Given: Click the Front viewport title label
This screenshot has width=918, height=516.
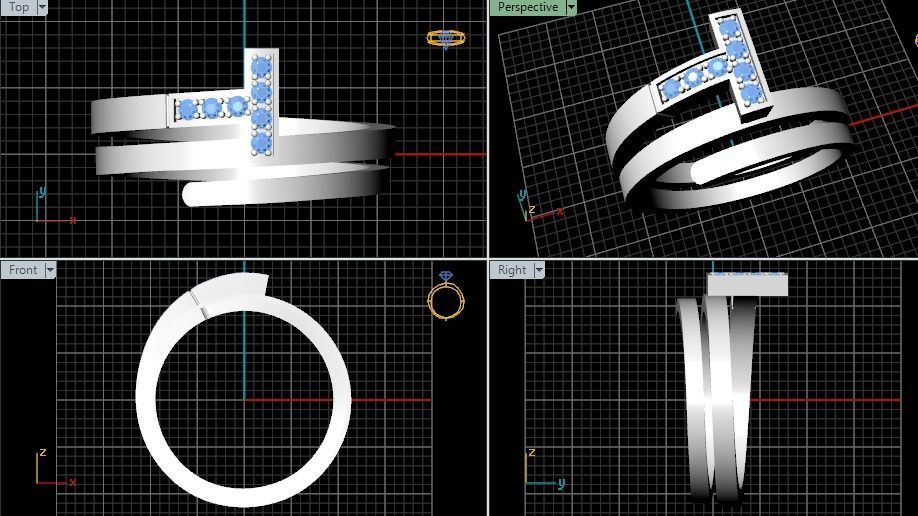Looking at the screenshot, I should coord(23,270).
